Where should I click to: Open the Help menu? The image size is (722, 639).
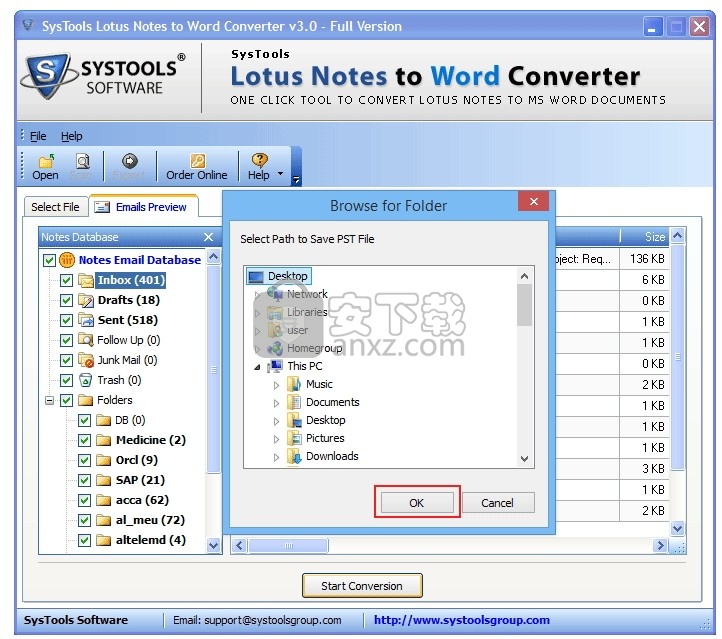71,136
